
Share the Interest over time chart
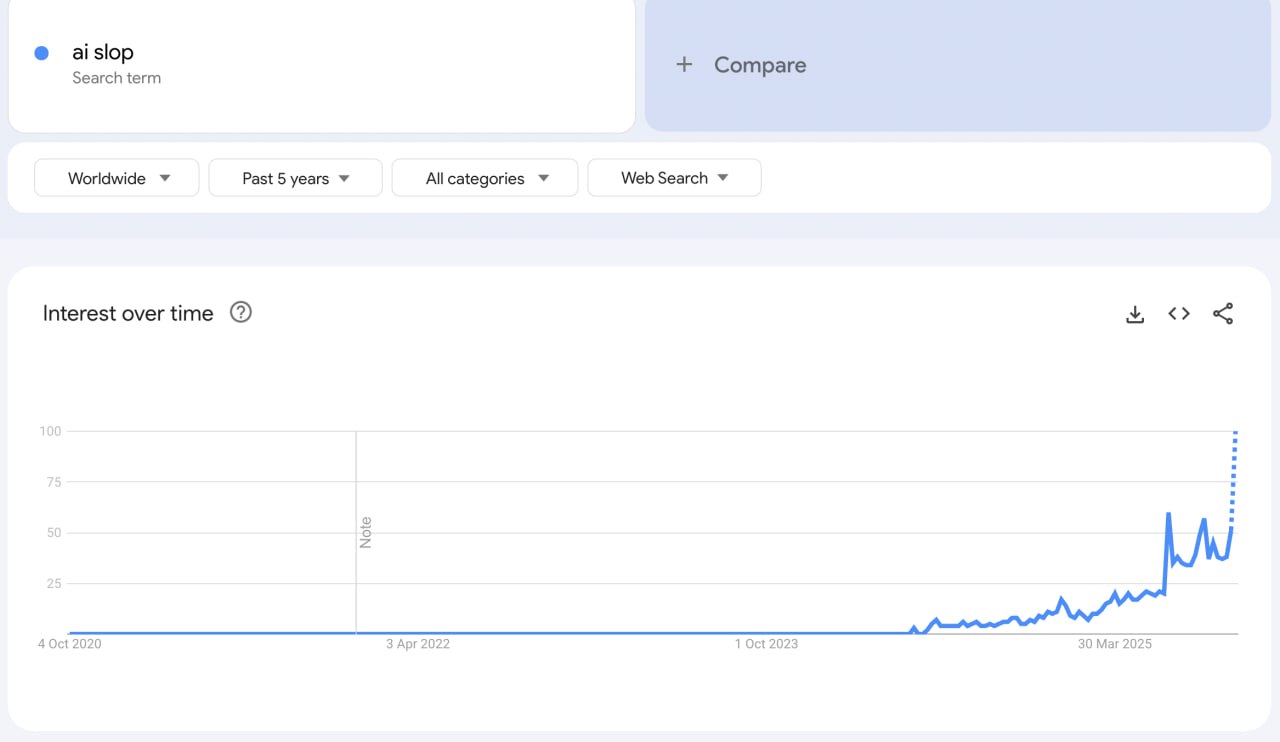click(x=1223, y=314)
